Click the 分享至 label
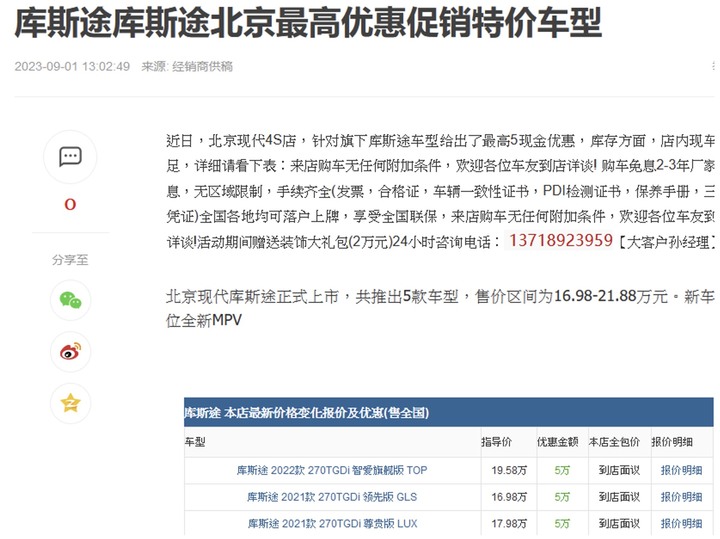Screen dimensions: 720x539 pos(70,260)
